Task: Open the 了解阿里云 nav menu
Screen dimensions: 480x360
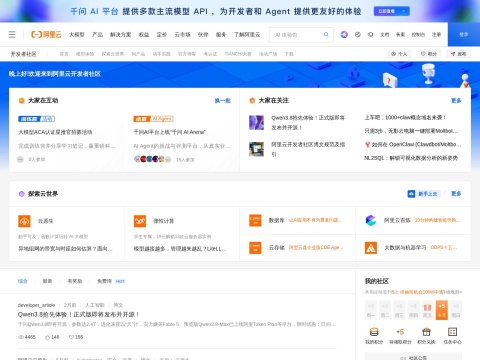Action: [x=247, y=34]
